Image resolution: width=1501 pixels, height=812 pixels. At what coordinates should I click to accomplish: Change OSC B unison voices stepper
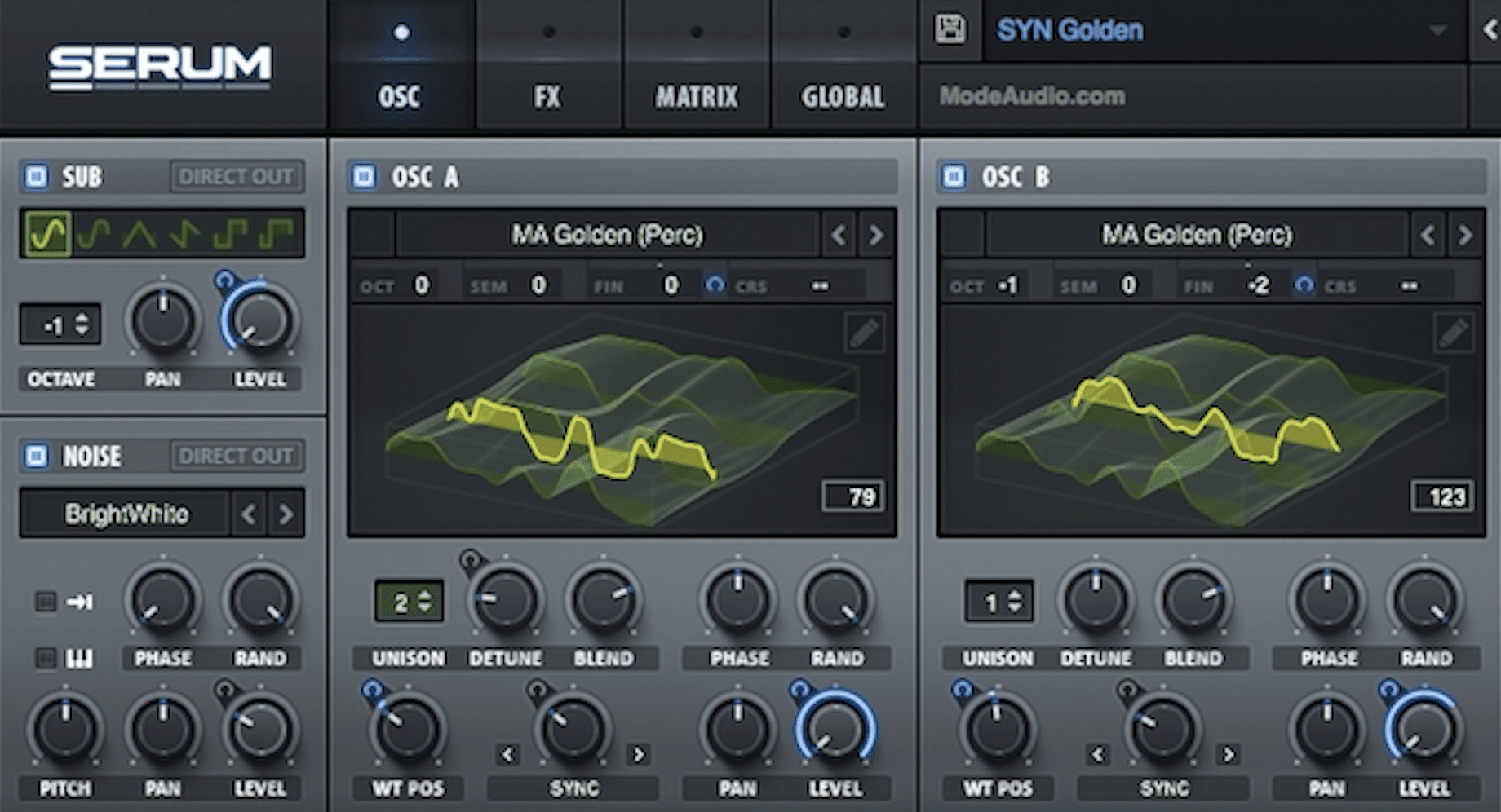998,602
